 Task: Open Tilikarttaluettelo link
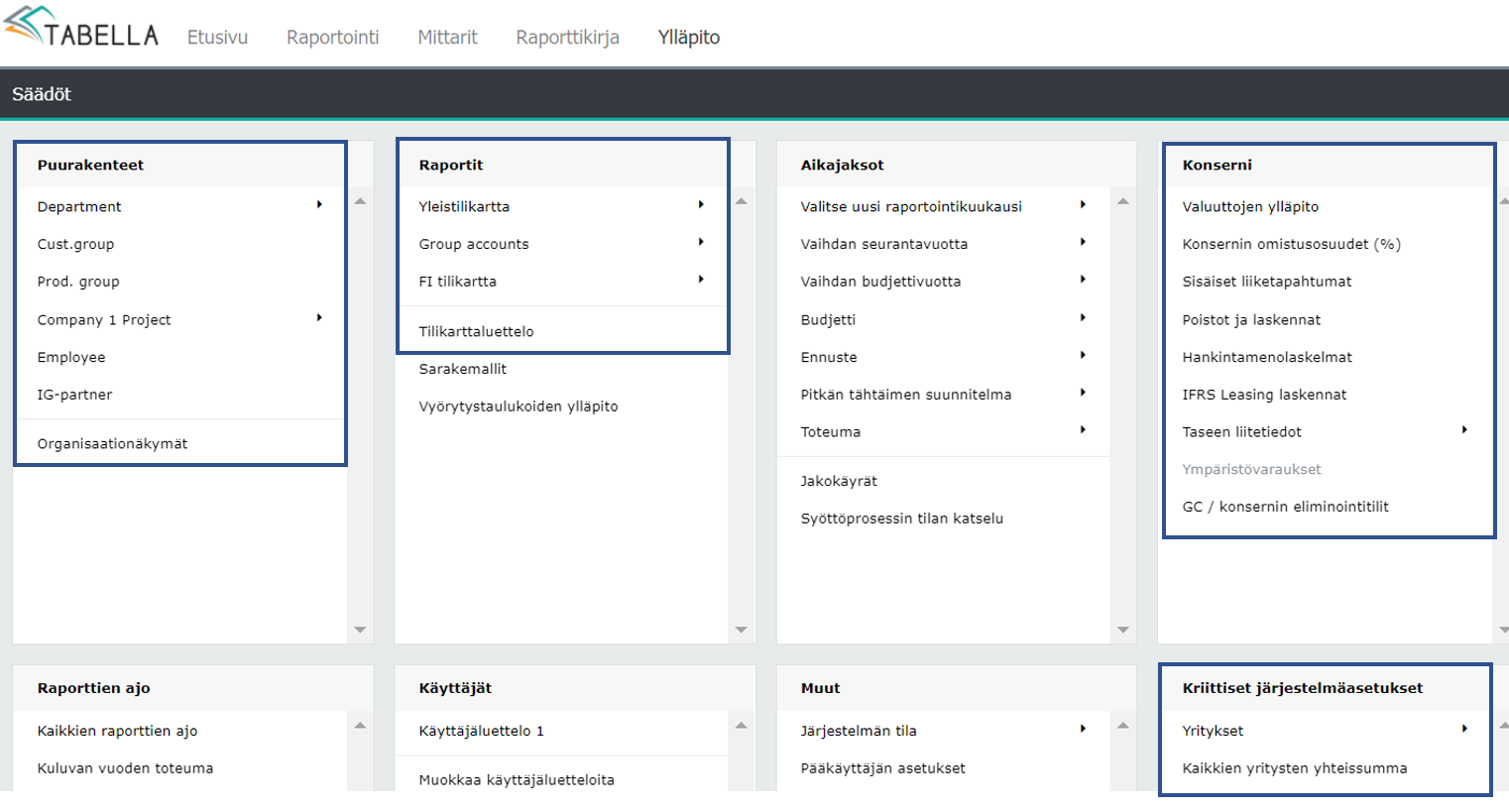pos(476,331)
